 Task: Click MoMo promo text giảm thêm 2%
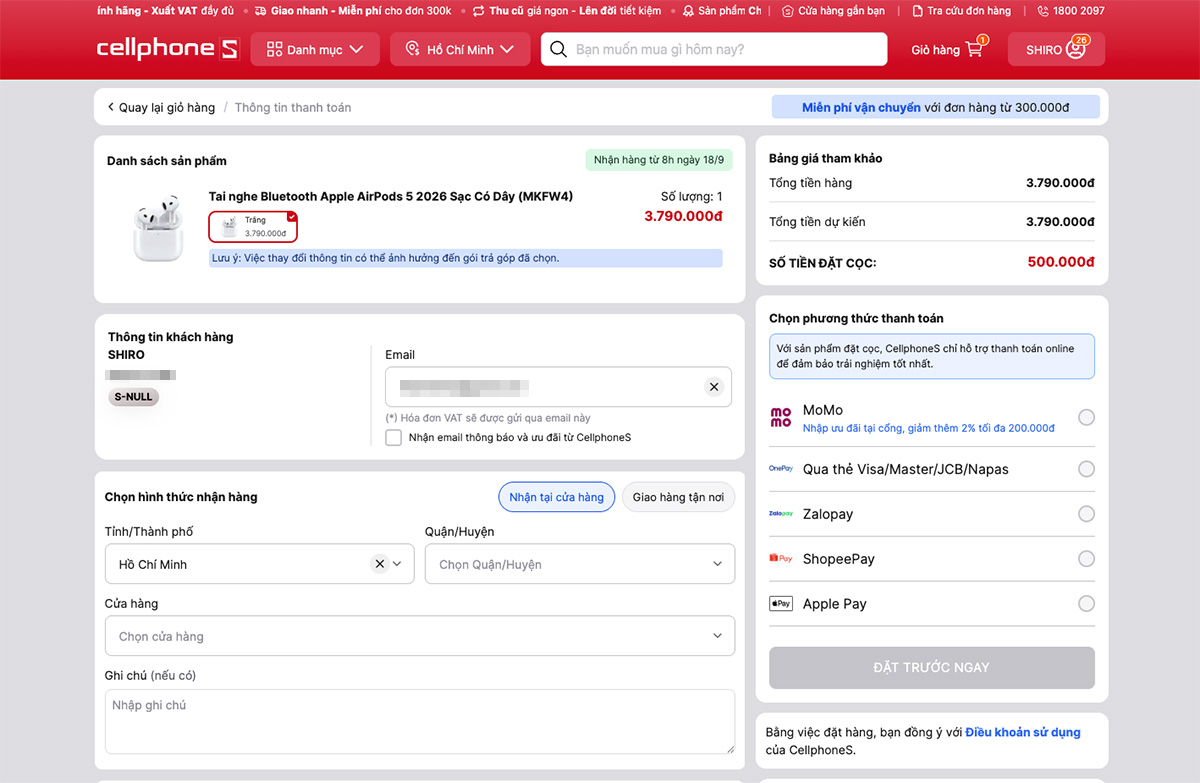point(929,428)
